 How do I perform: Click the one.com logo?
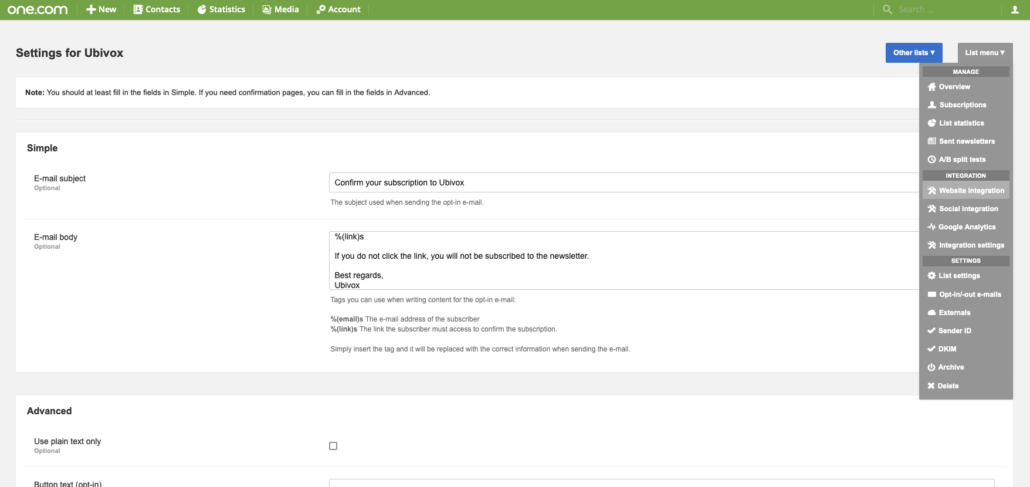coord(39,9)
